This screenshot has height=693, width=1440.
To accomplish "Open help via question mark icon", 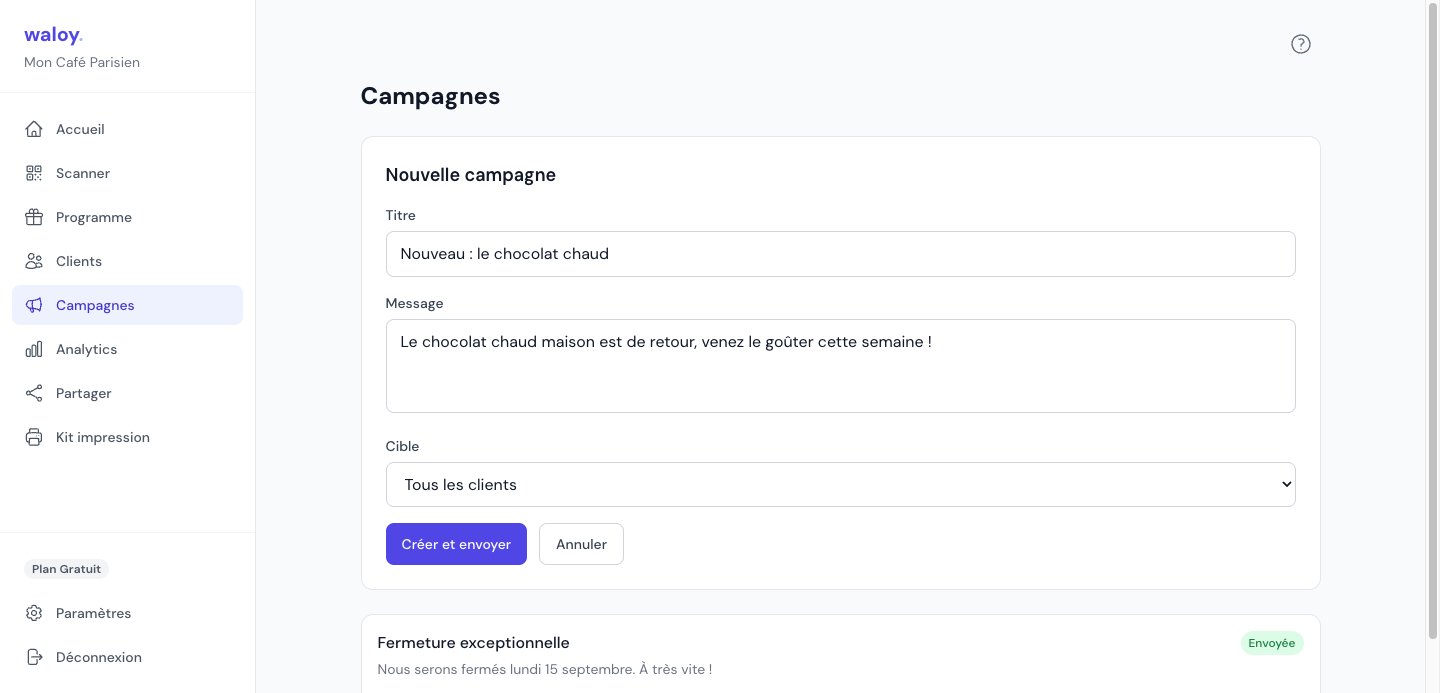I will [1301, 44].
